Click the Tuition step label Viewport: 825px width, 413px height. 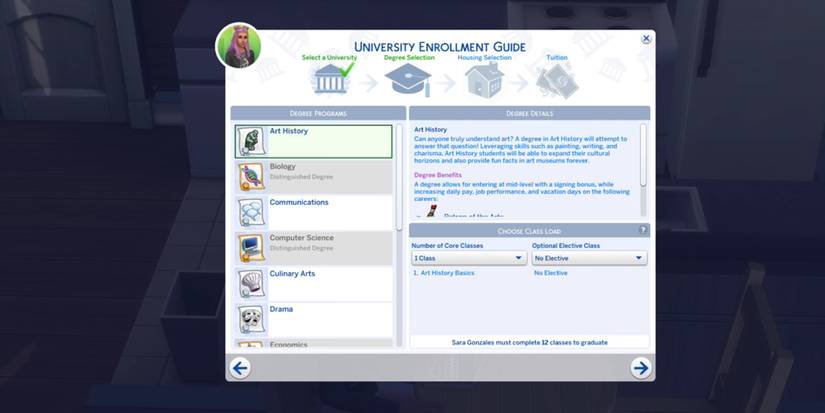pyautogui.click(x=557, y=57)
